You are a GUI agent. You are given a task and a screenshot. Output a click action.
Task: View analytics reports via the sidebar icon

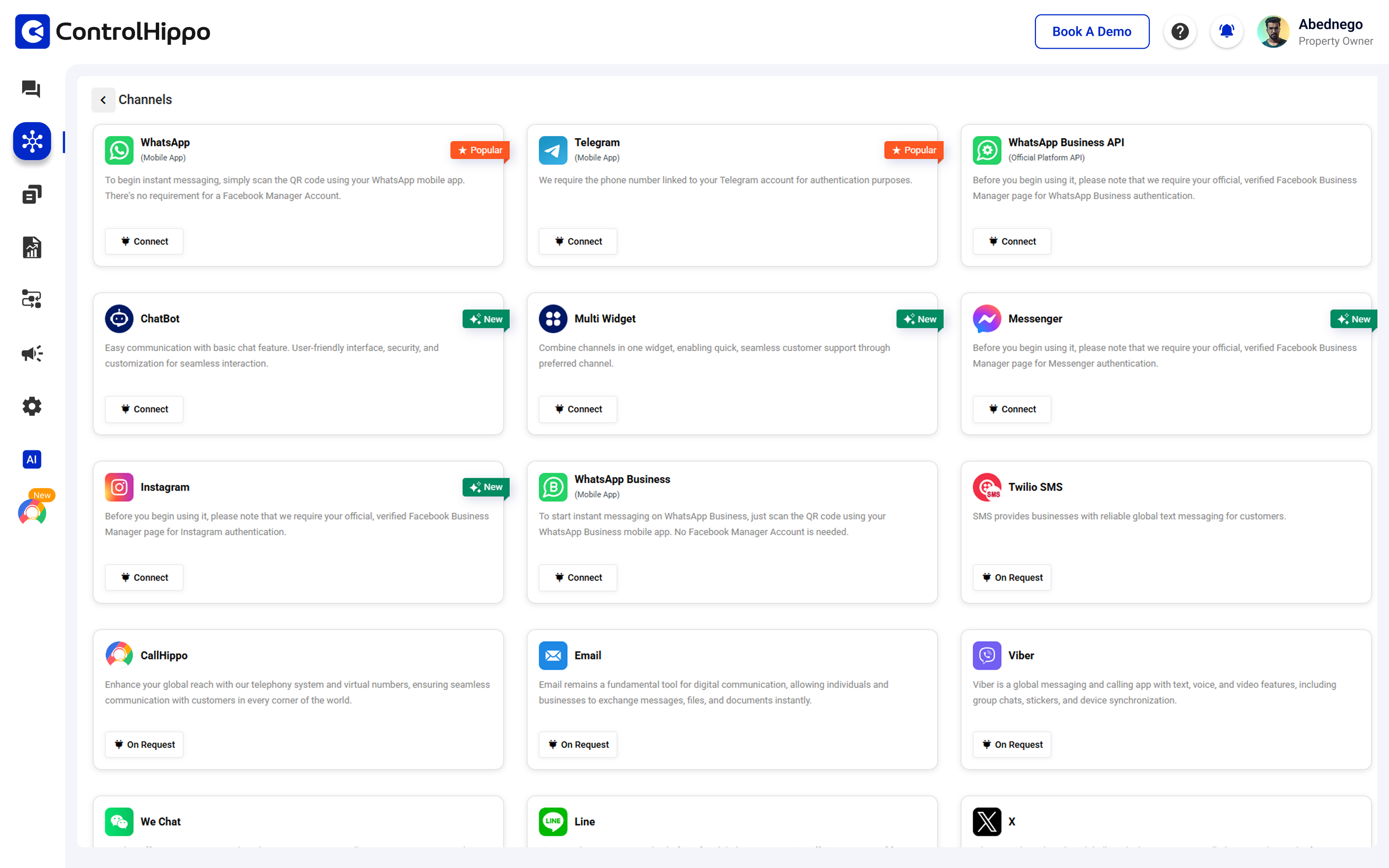(x=31, y=247)
